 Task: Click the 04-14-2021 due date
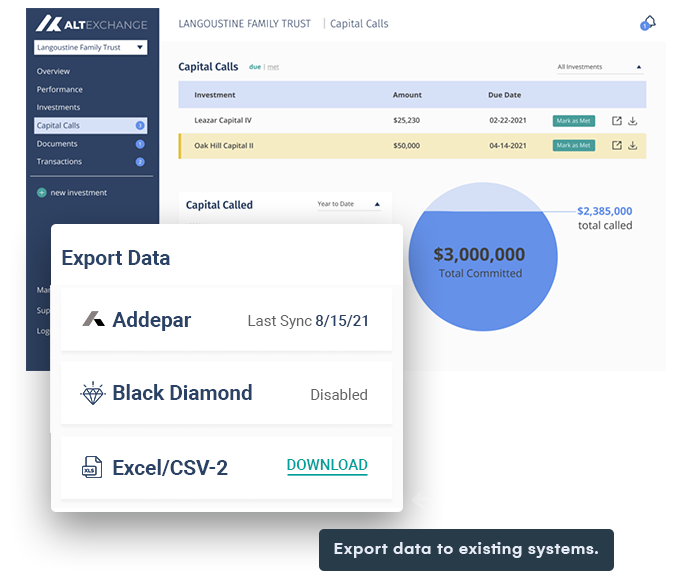click(x=508, y=146)
